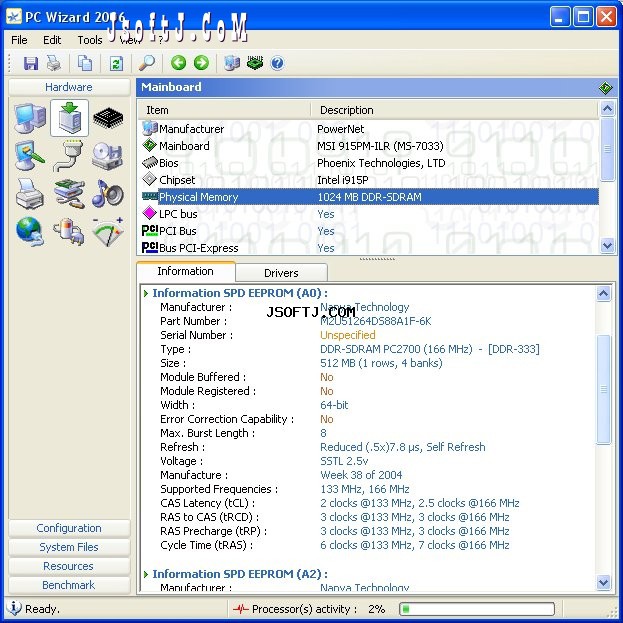
Task: Select the Multimedia speaker icon
Action: tap(107, 194)
